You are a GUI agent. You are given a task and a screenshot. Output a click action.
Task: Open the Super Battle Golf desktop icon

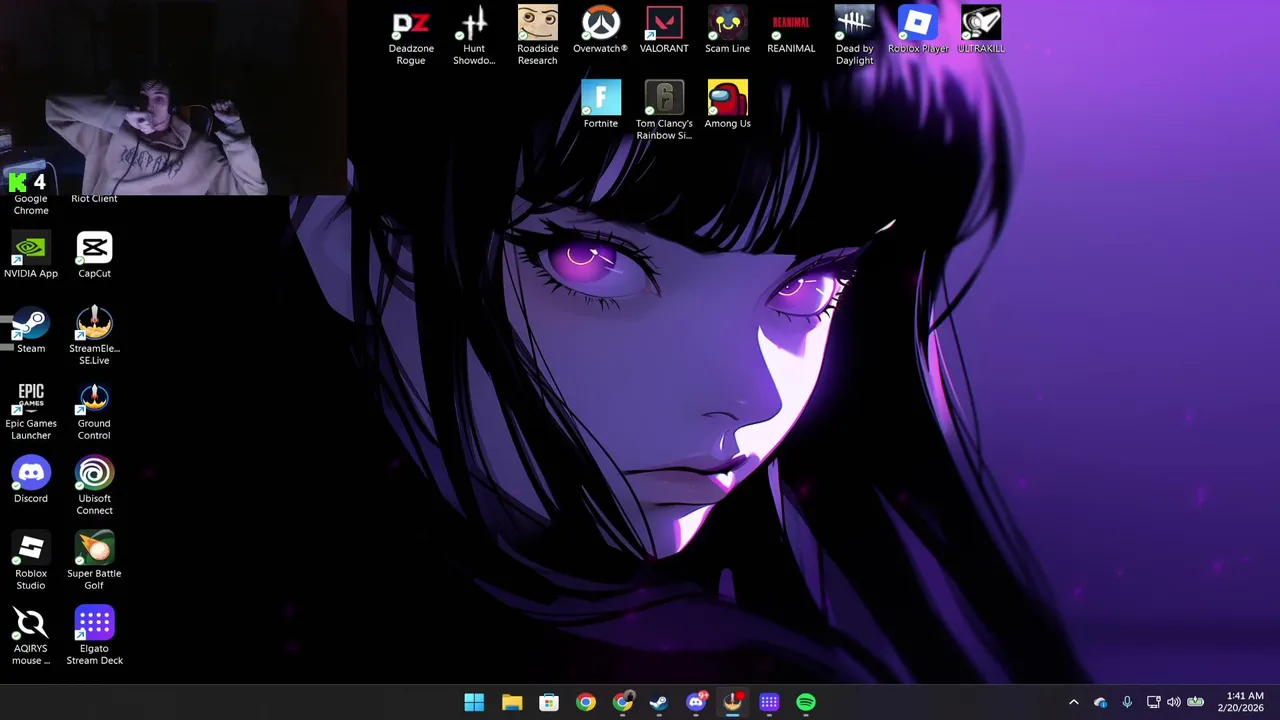pos(94,561)
